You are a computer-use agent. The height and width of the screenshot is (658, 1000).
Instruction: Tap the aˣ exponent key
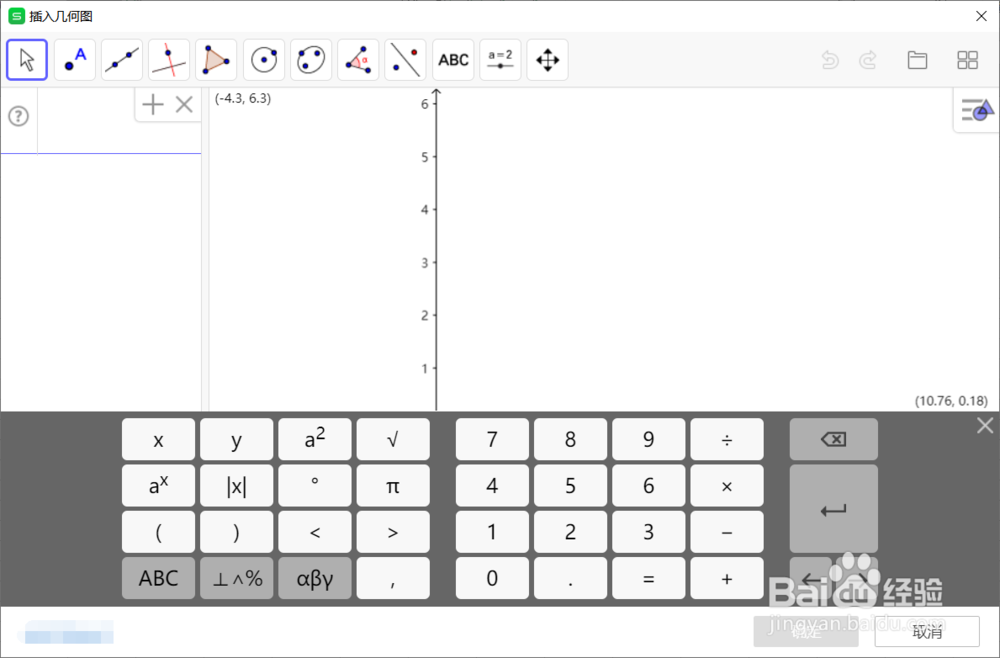point(158,486)
